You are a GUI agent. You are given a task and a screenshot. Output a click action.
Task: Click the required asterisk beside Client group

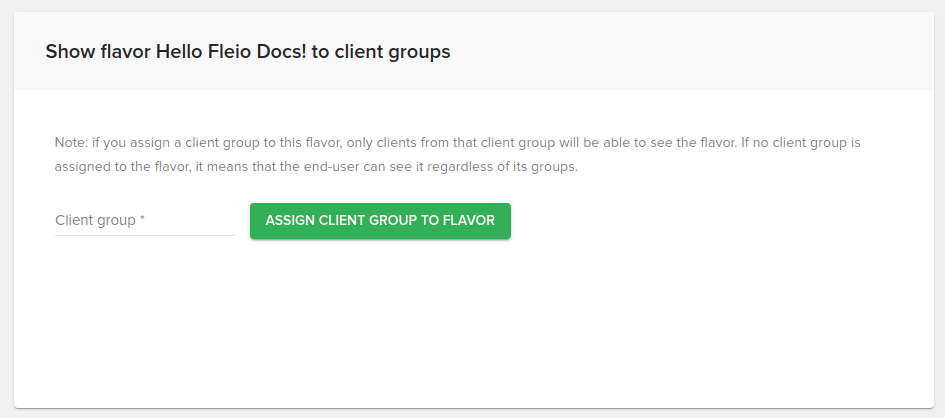point(143,220)
